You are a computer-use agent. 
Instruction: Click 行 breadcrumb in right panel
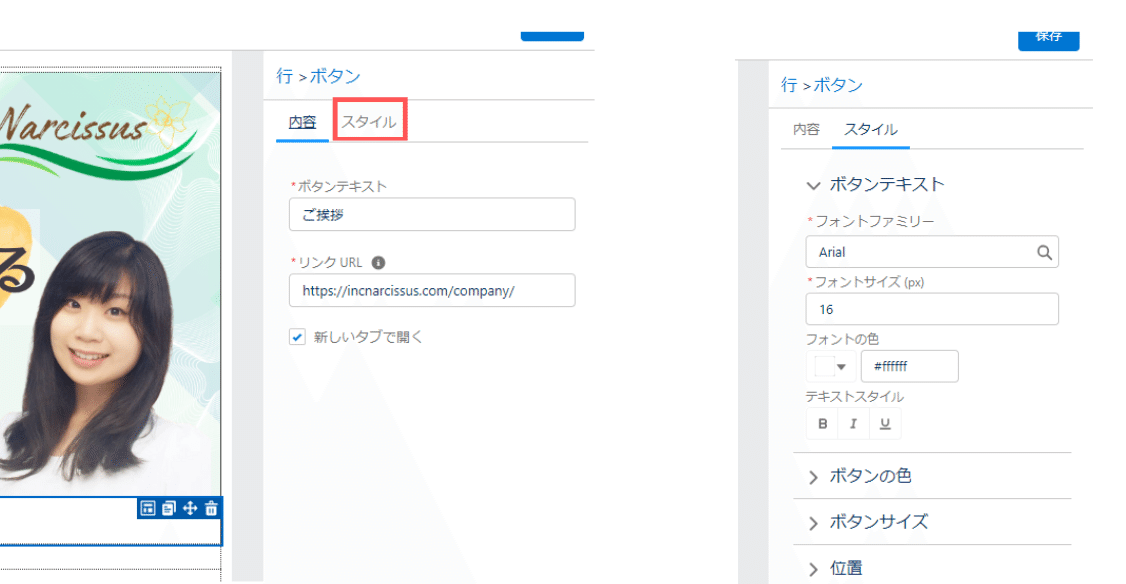[789, 85]
